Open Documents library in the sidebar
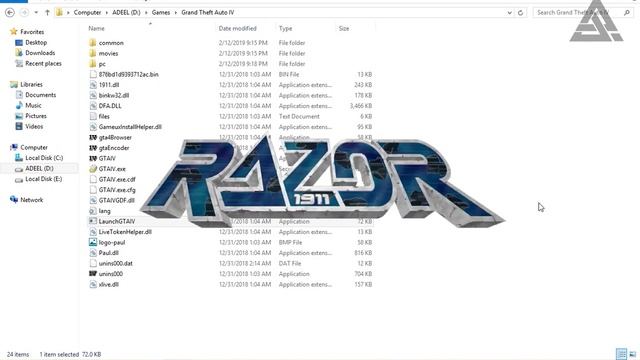 [40, 95]
